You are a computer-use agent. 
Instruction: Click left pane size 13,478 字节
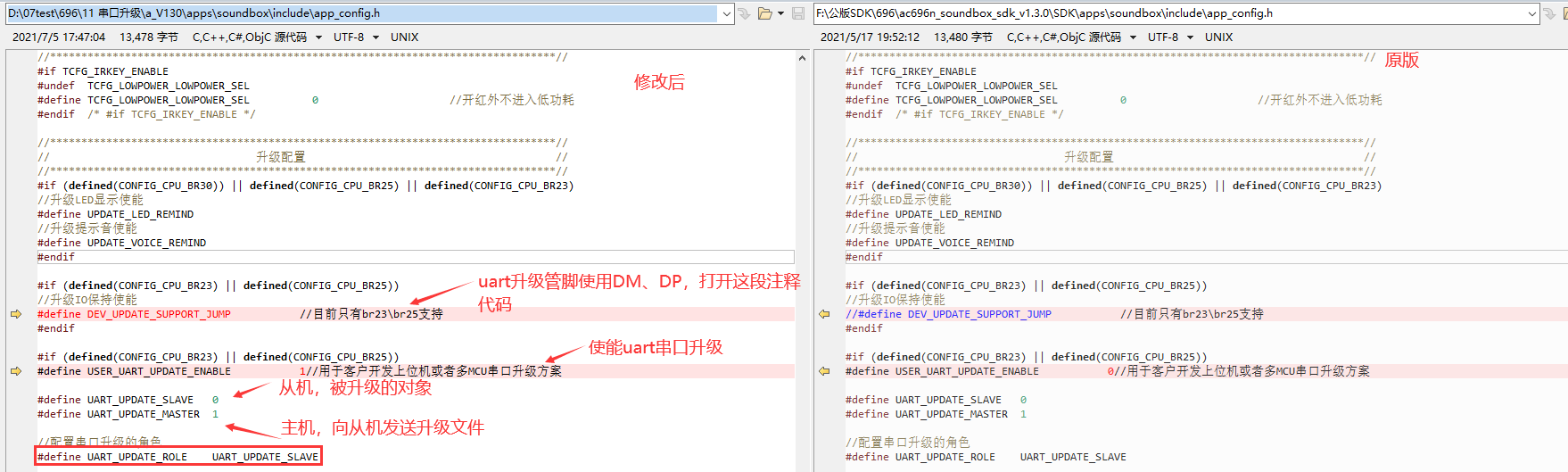point(149,37)
